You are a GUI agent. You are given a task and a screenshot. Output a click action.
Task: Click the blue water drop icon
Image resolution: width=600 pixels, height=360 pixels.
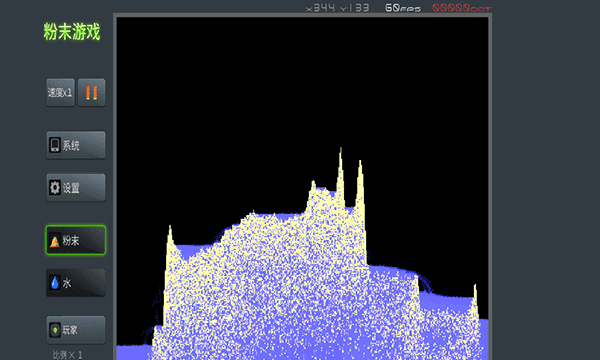click(x=55, y=283)
